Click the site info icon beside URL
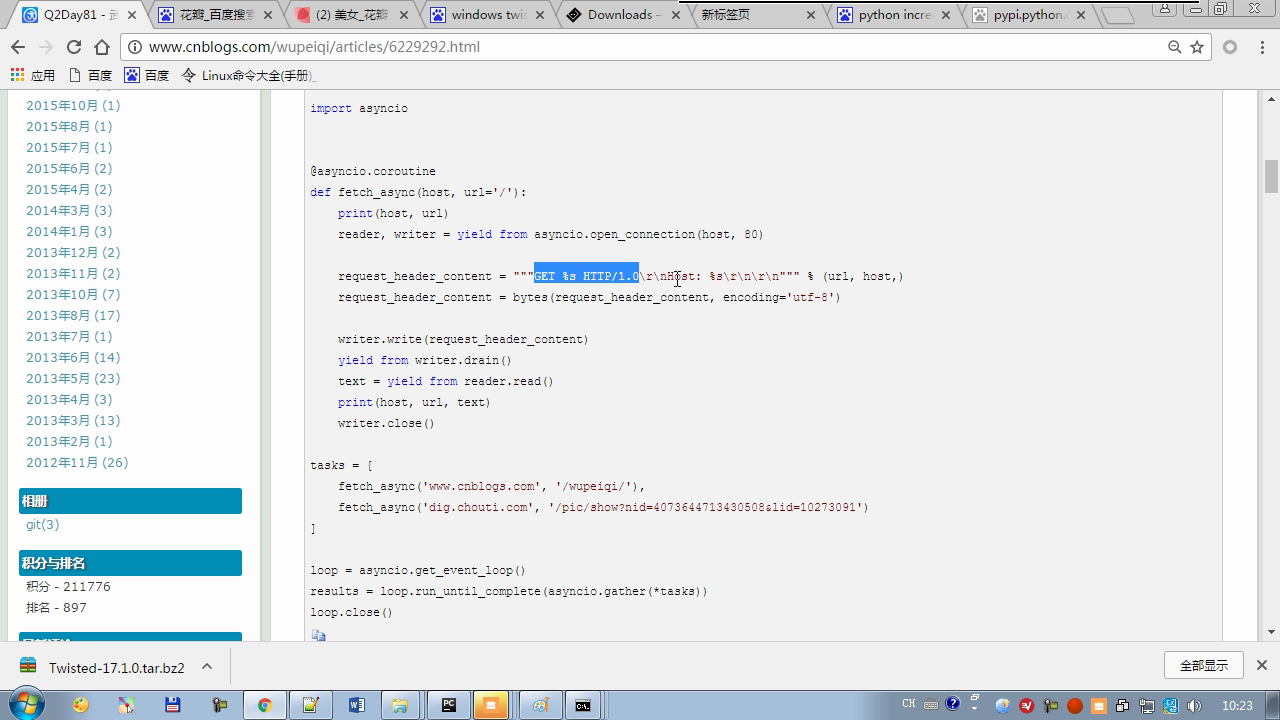The width and height of the screenshot is (1280, 720). [136, 47]
